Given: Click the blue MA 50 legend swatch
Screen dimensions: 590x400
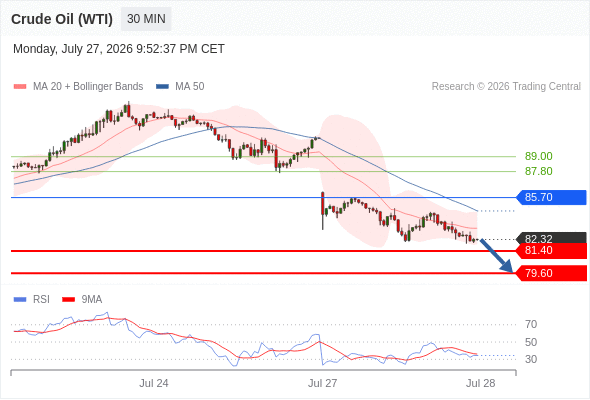Looking at the screenshot, I should [162, 87].
